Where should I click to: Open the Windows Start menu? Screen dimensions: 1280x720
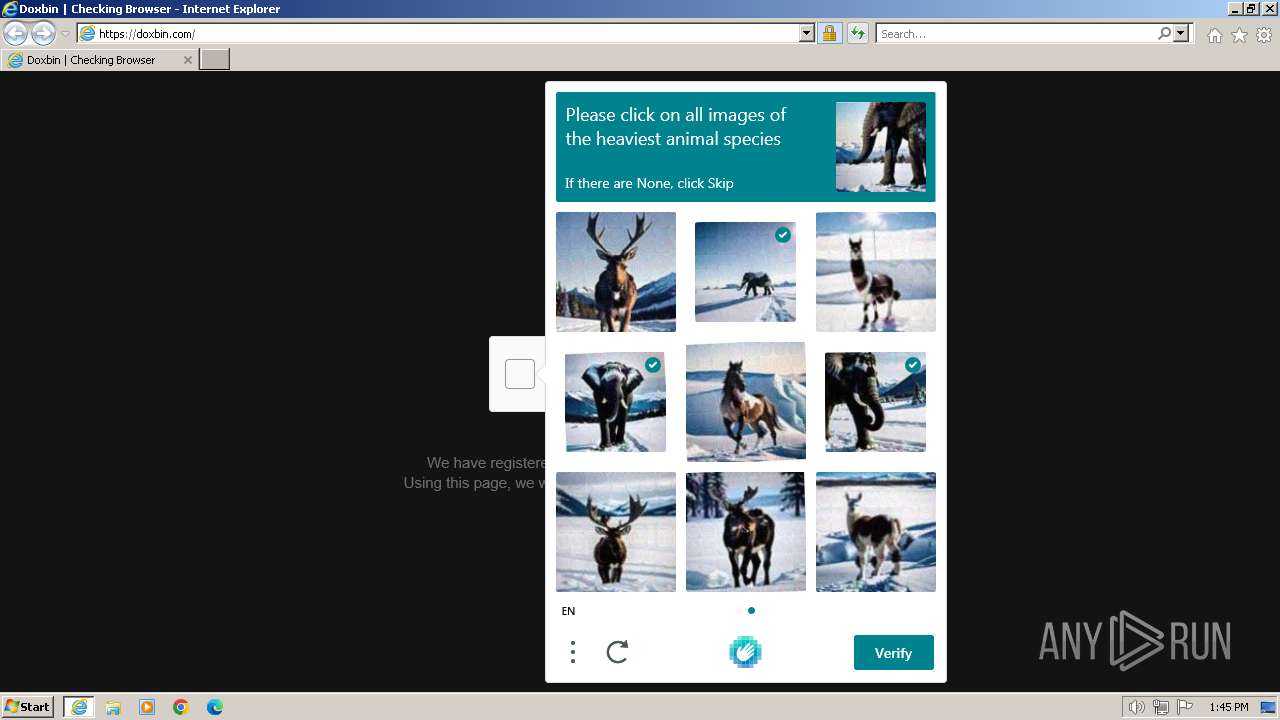[28, 707]
